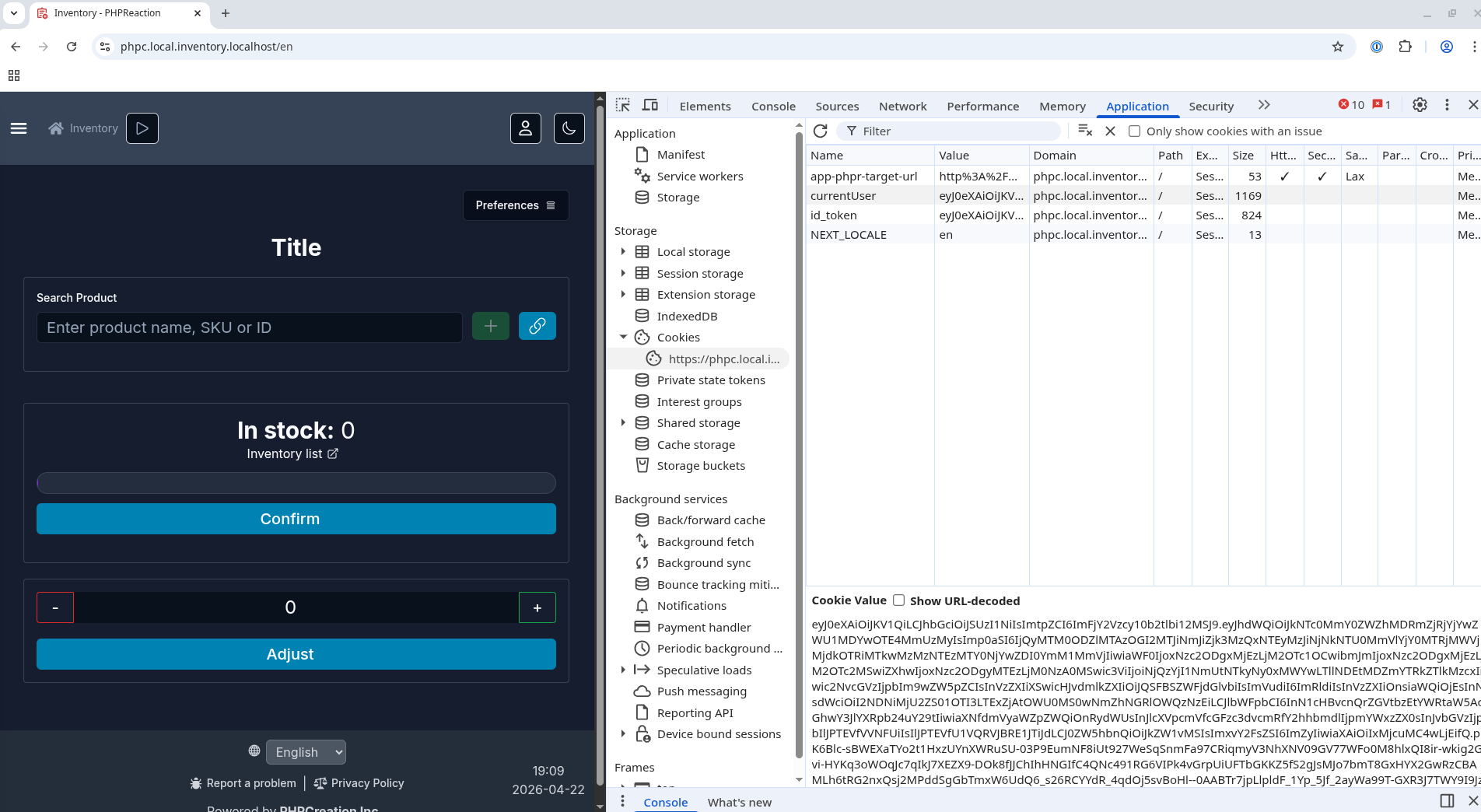
Task: Click the Adjust button
Action: point(296,654)
